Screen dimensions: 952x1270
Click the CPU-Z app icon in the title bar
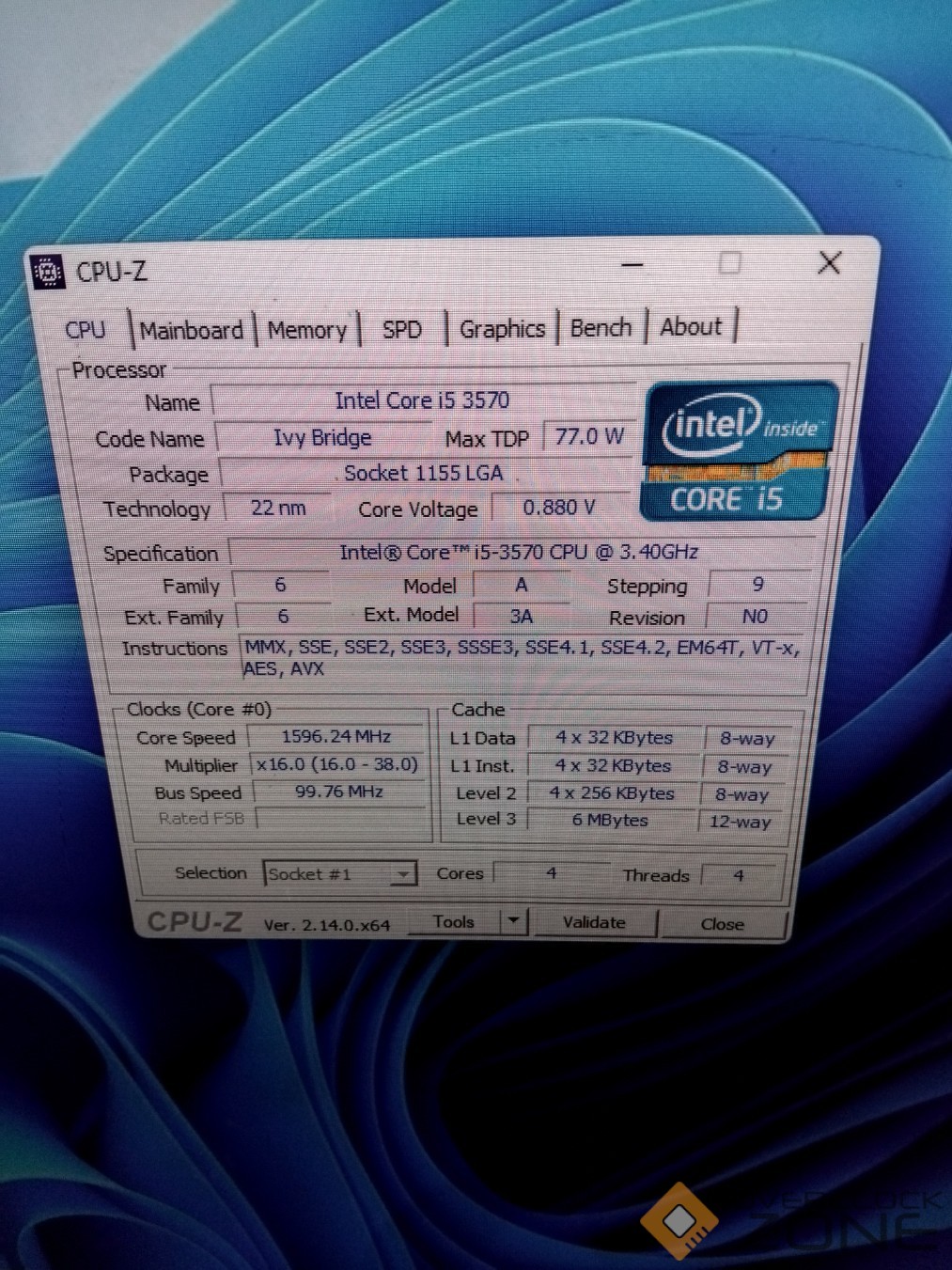48,273
